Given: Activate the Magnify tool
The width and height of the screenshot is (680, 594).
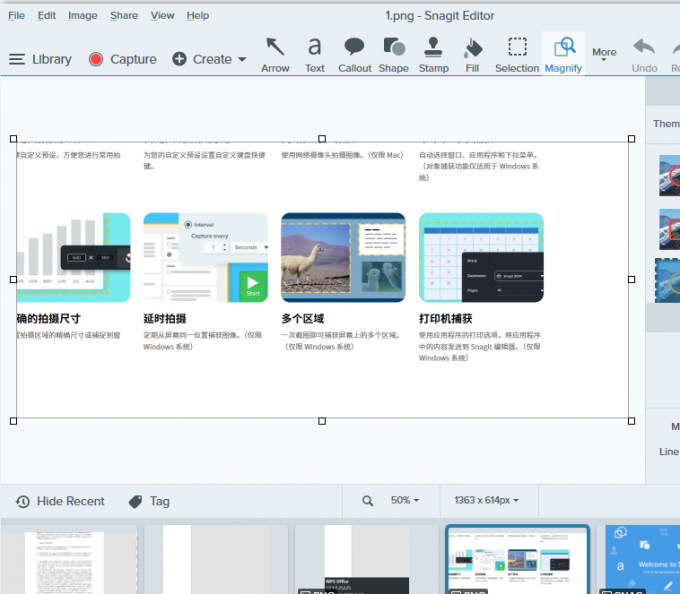Looking at the screenshot, I should click(563, 55).
